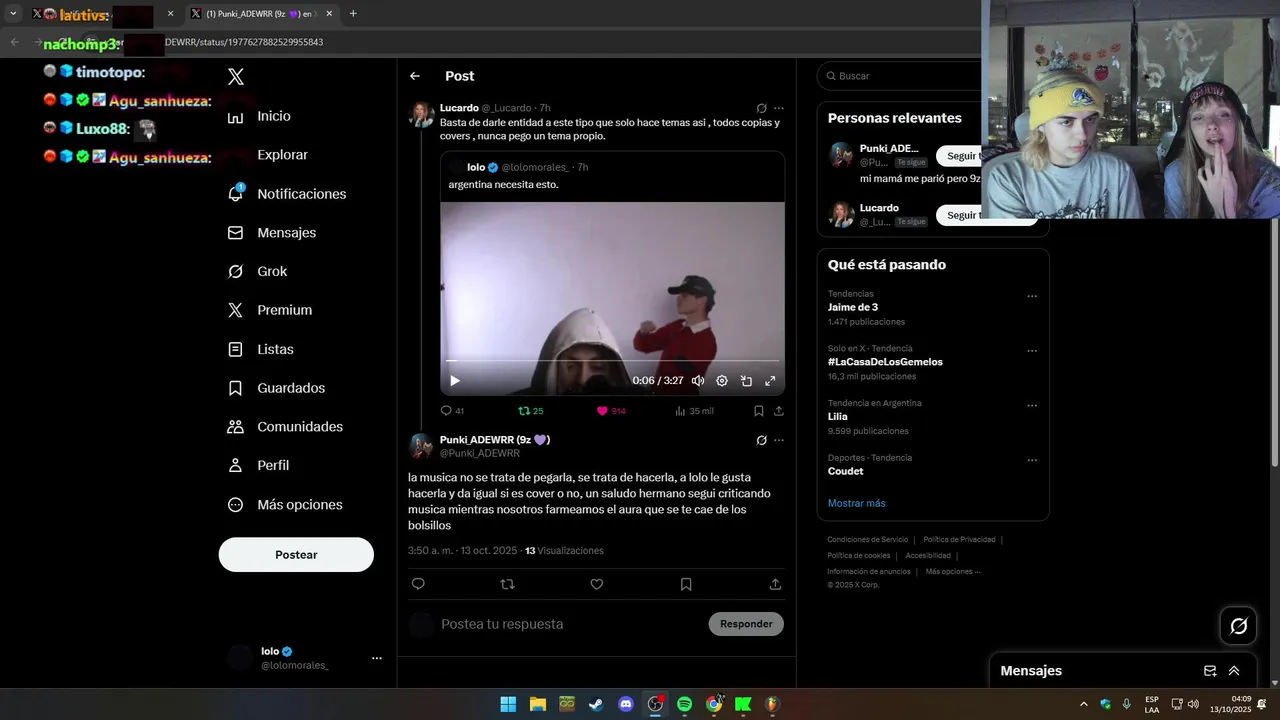This screenshot has height=720, width=1280.
Task: Bookmark Lucardo's post
Action: point(759,411)
